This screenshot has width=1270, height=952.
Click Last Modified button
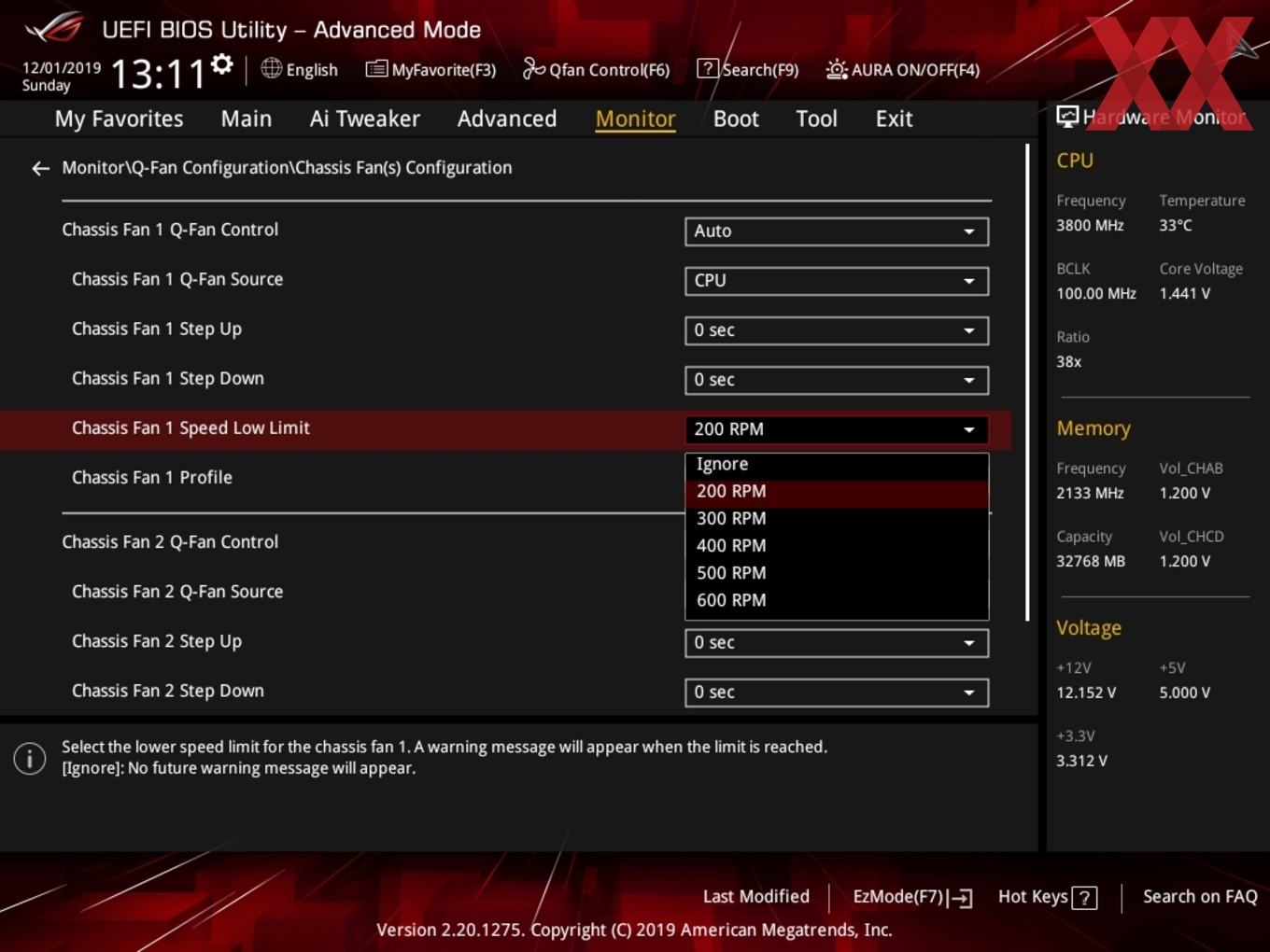click(756, 897)
